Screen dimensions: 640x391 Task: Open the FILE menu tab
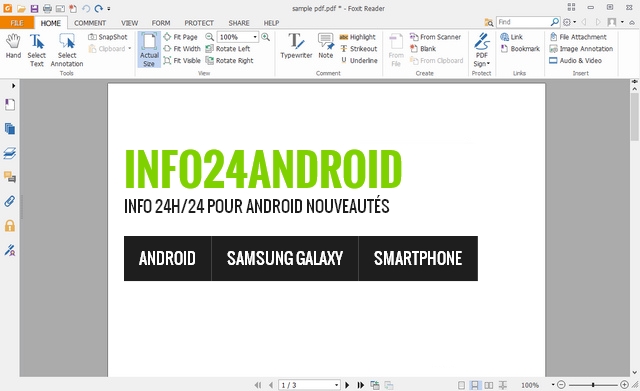17,23
